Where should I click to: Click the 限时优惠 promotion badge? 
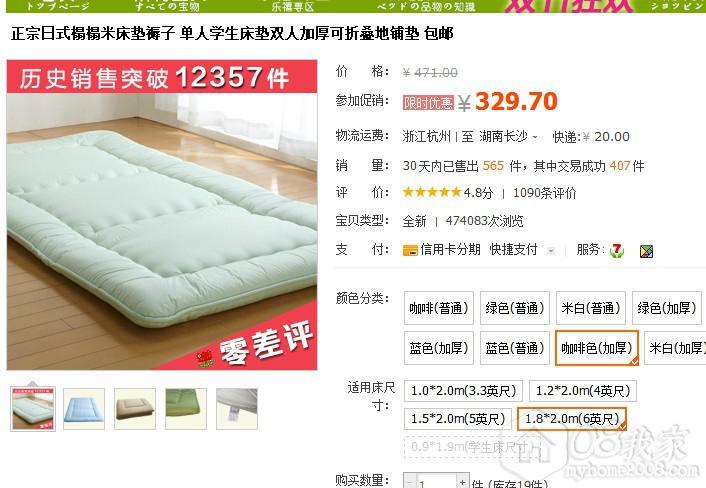(428, 103)
